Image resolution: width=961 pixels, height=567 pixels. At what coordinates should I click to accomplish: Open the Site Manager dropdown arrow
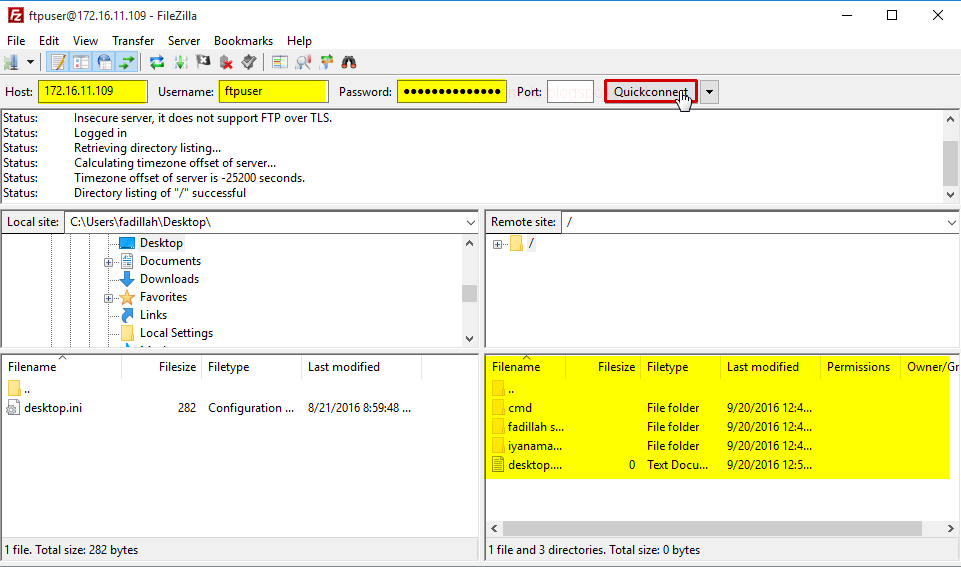pos(30,62)
